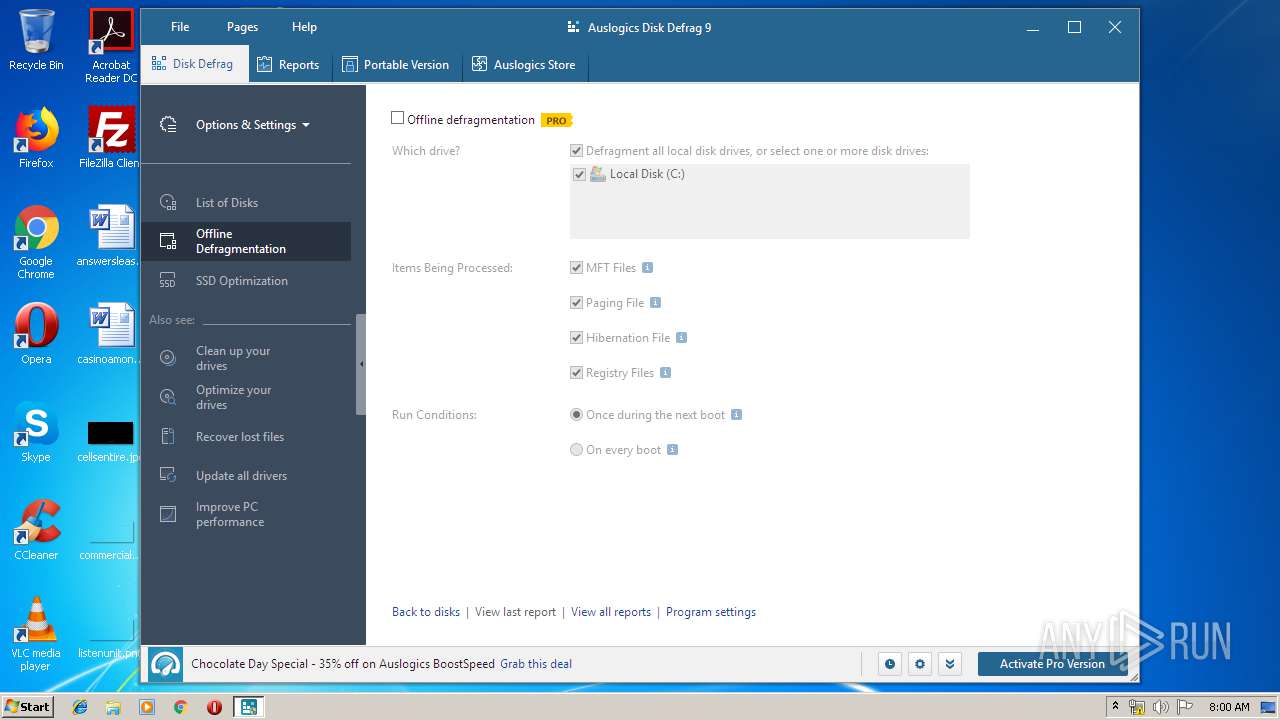Screen dimensions: 1280x720
Task: Click the Activate Pro Version button
Action: 1052,664
